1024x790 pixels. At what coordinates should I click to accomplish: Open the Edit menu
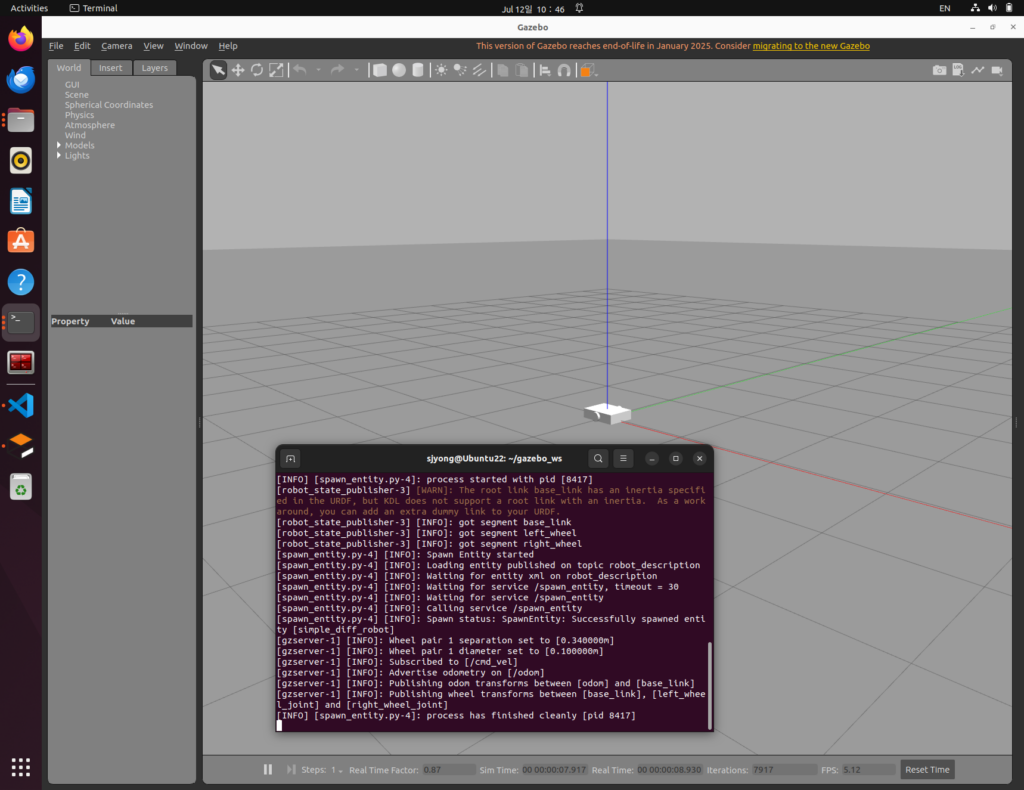[82, 46]
